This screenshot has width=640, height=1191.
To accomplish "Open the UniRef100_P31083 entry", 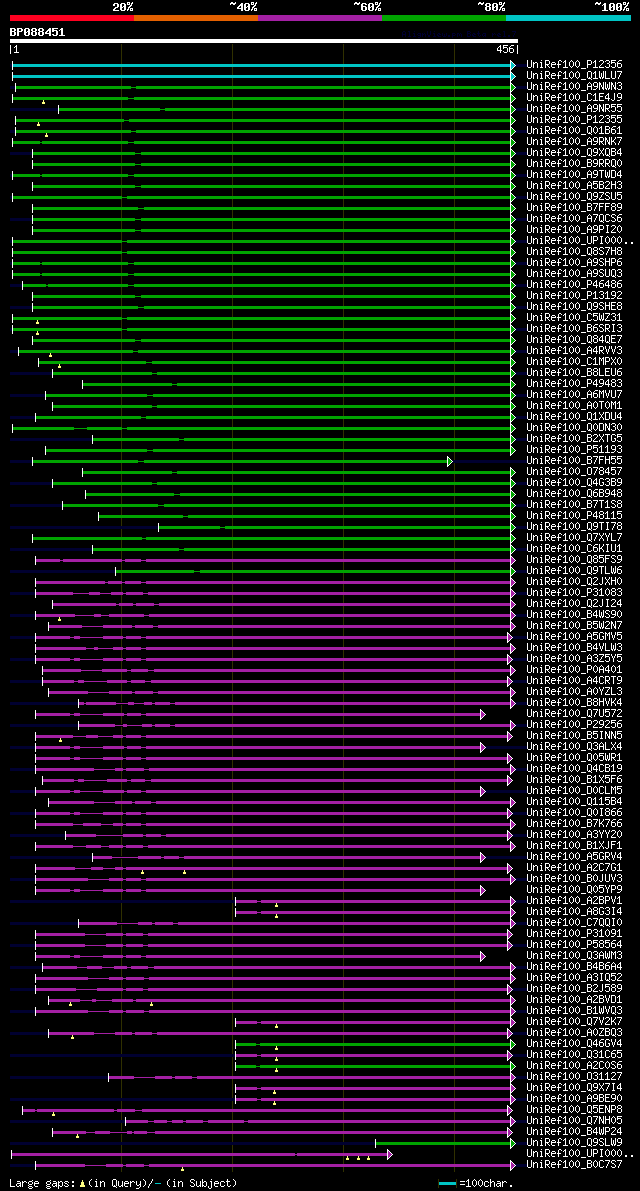I will click(x=574, y=593).
